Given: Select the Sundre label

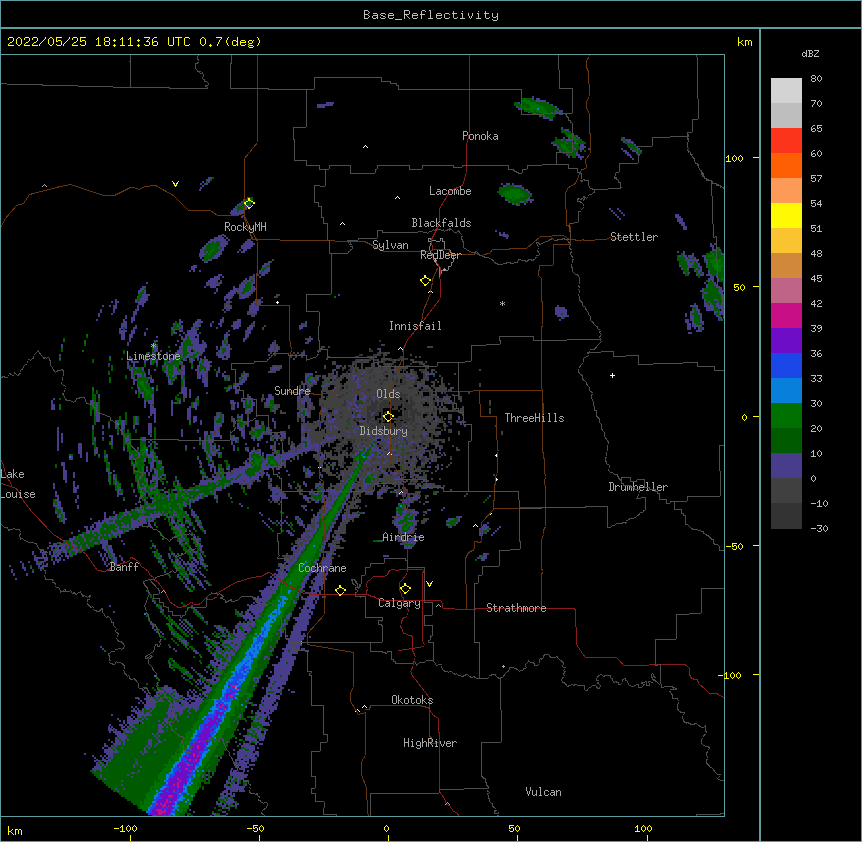Looking at the screenshot, I should point(292,391).
